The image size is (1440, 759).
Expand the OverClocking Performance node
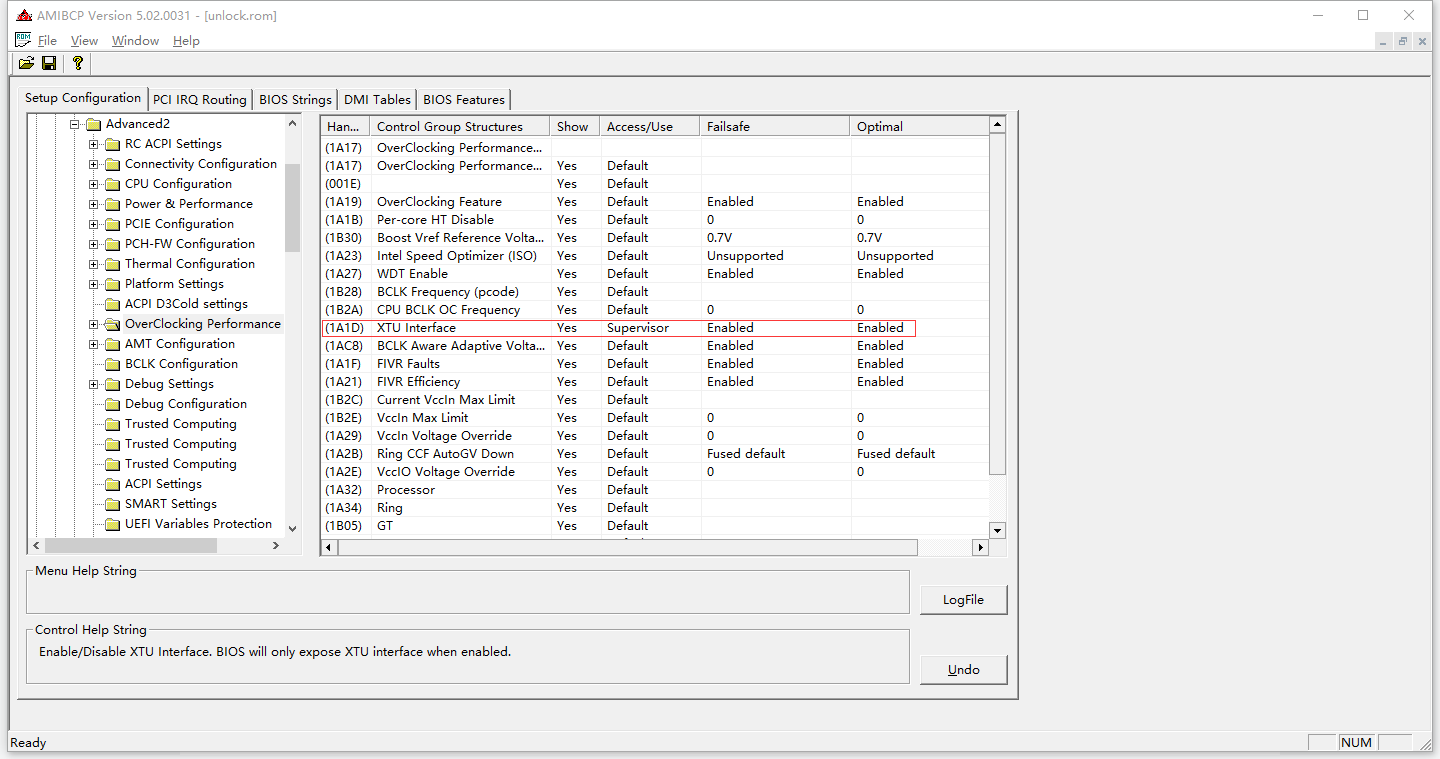click(x=94, y=324)
